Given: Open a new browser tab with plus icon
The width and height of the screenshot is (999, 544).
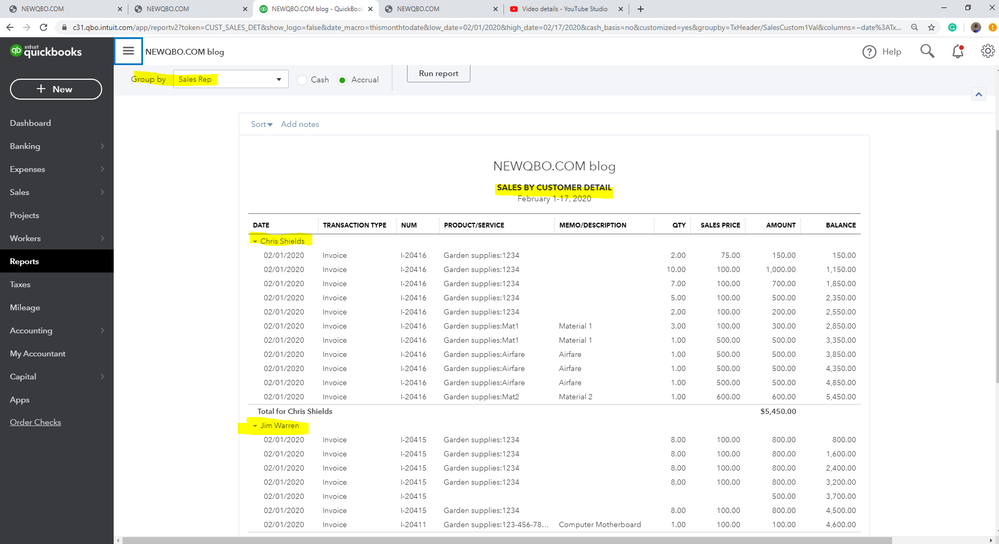Looking at the screenshot, I should [x=640, y=9].
